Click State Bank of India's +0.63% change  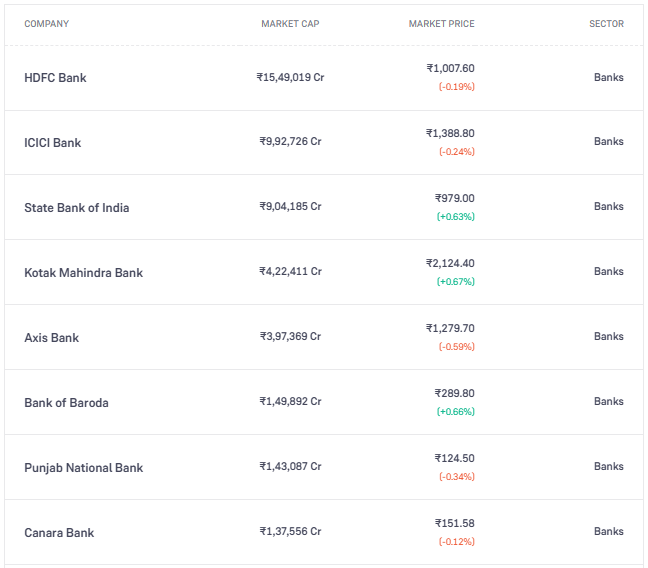point(455,217)
